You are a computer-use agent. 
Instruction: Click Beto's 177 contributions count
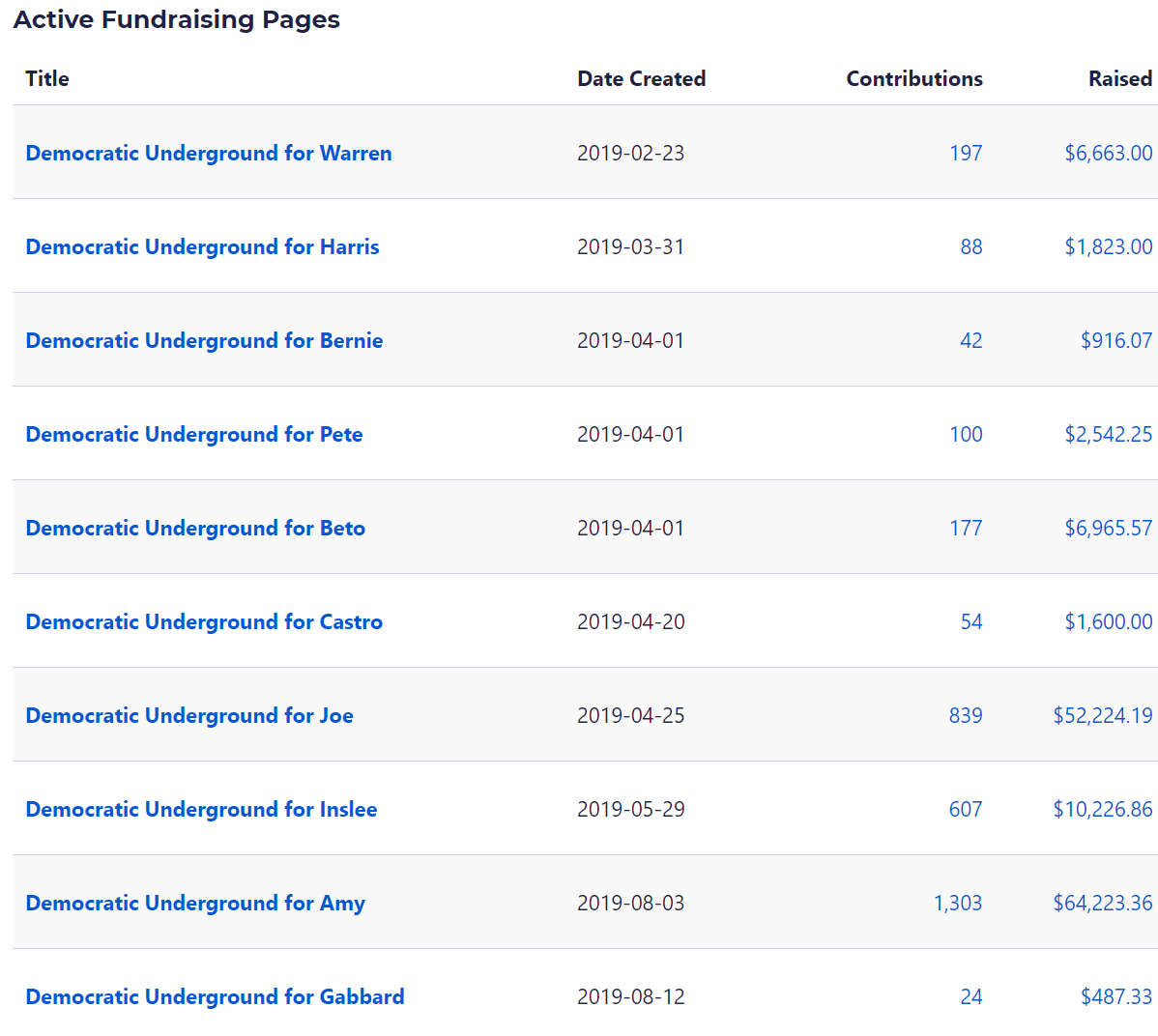click(x=966, y=528)
